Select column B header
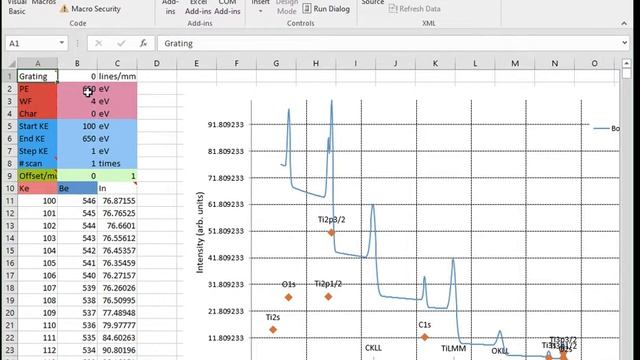The image size is (640, 360). [77, 63]
